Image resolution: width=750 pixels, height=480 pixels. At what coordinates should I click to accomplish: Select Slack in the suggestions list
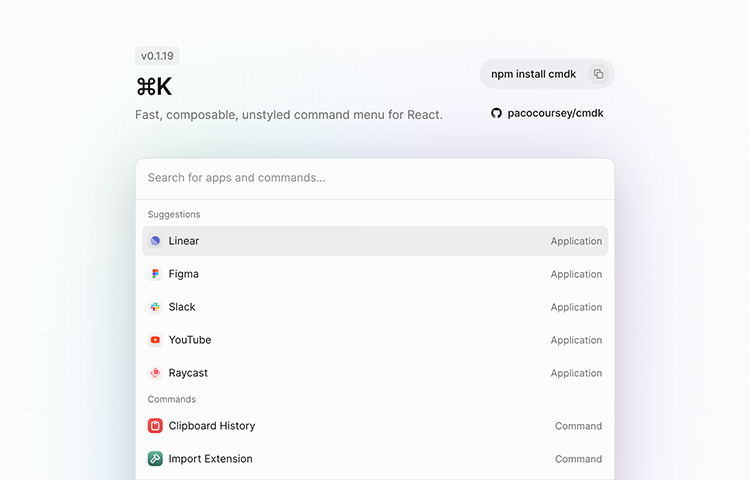point(375,307)
